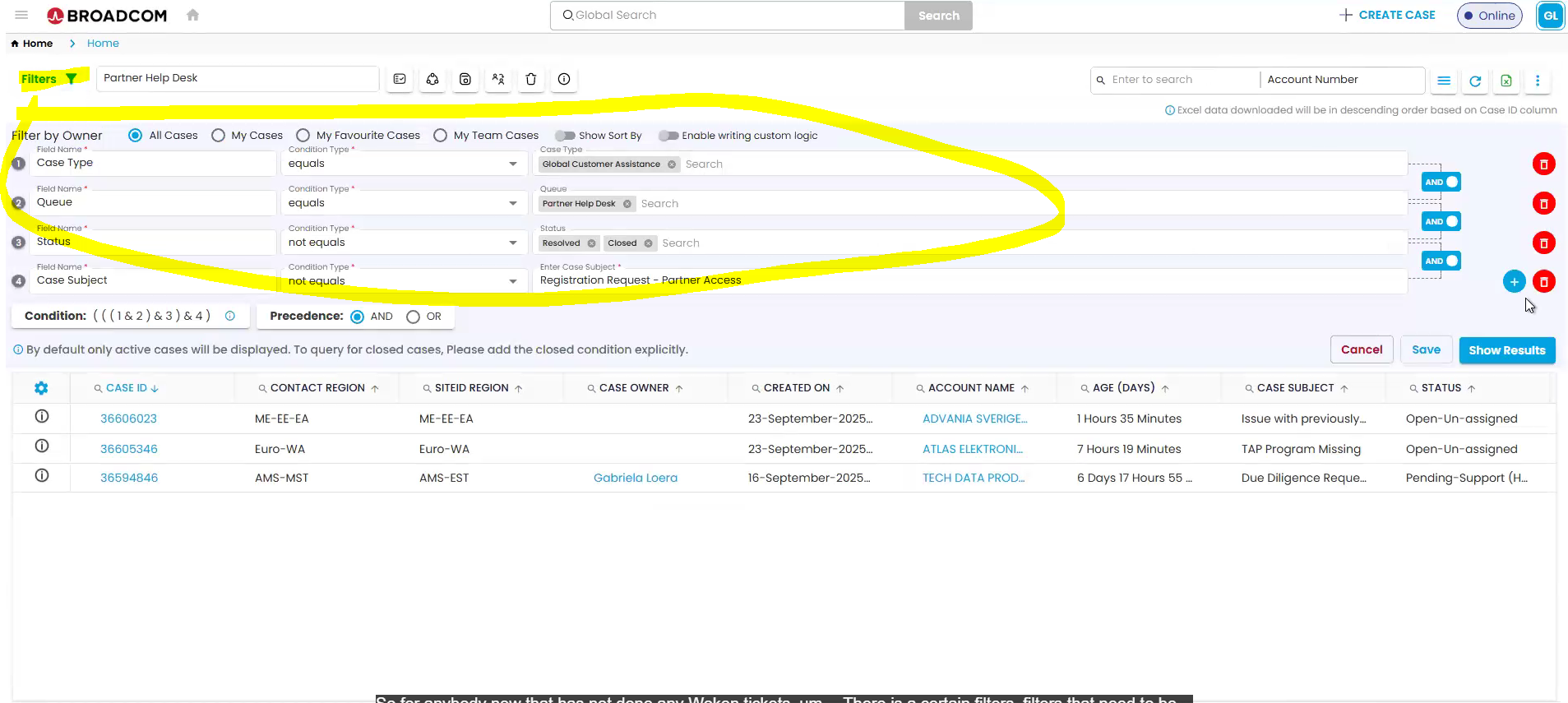Open Condition Type dropdown for Case Type
The width and height of the screenshot is (1568, 703).
point(403,164)
